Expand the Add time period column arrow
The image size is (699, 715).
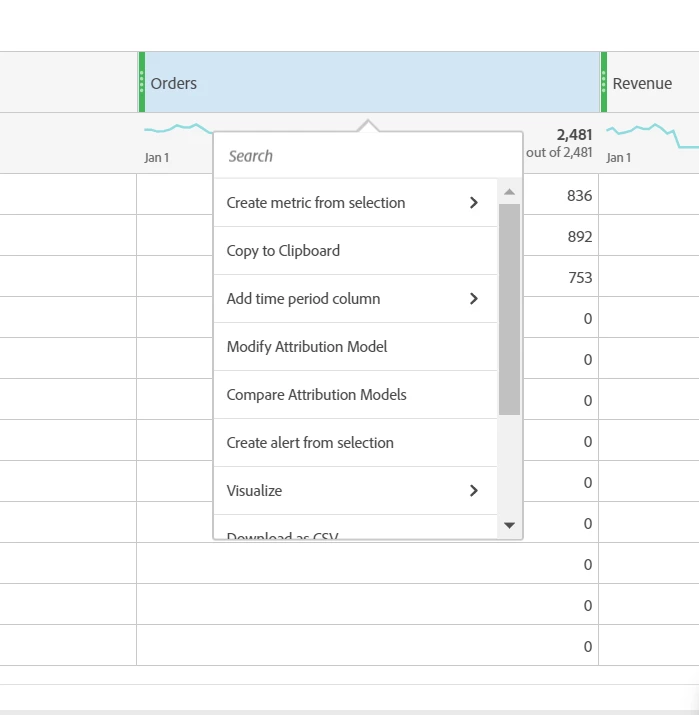[x=474, y=299]
